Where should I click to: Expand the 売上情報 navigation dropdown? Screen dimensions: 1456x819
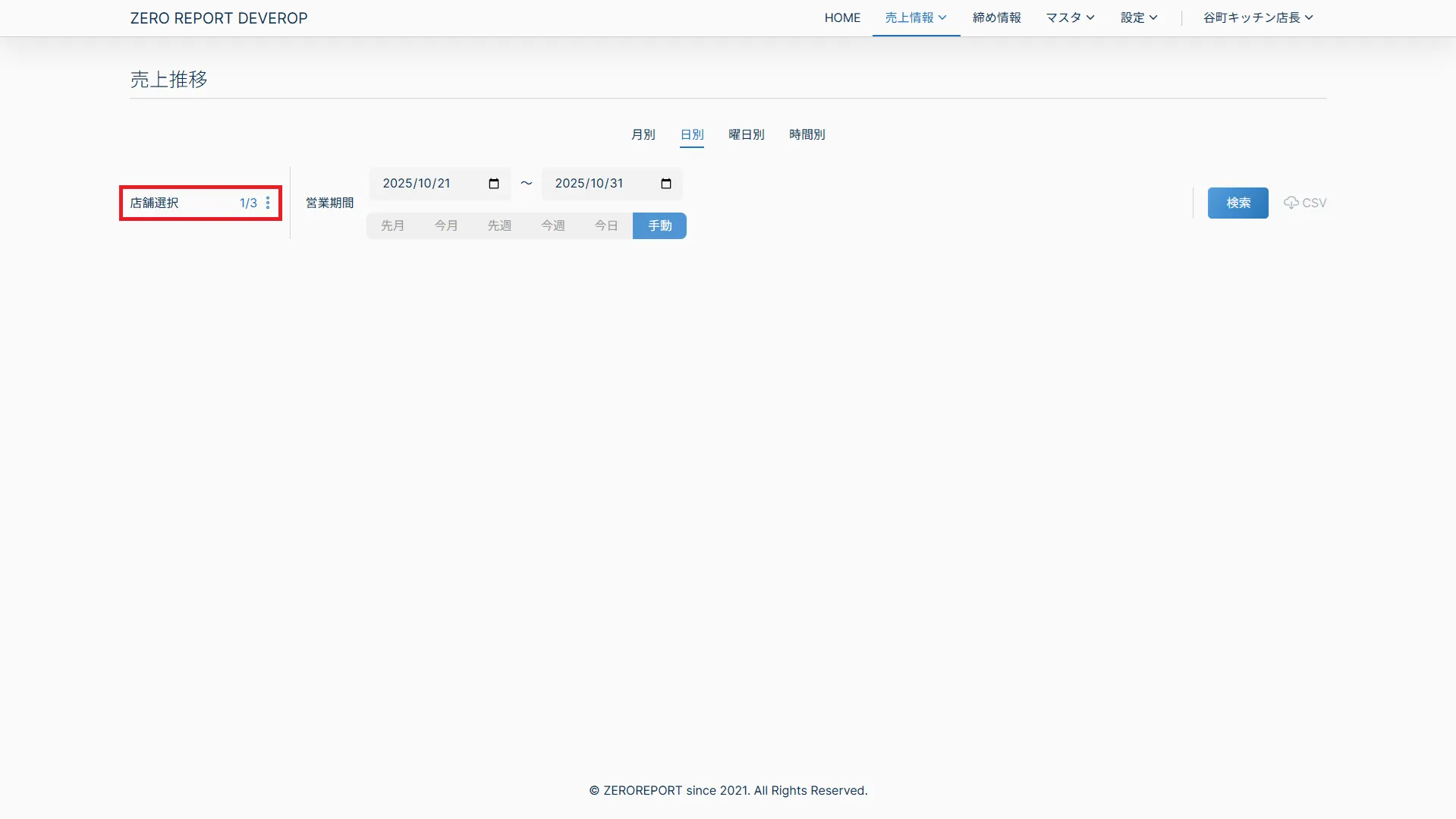pyautogui.click(x=916, y=17)
